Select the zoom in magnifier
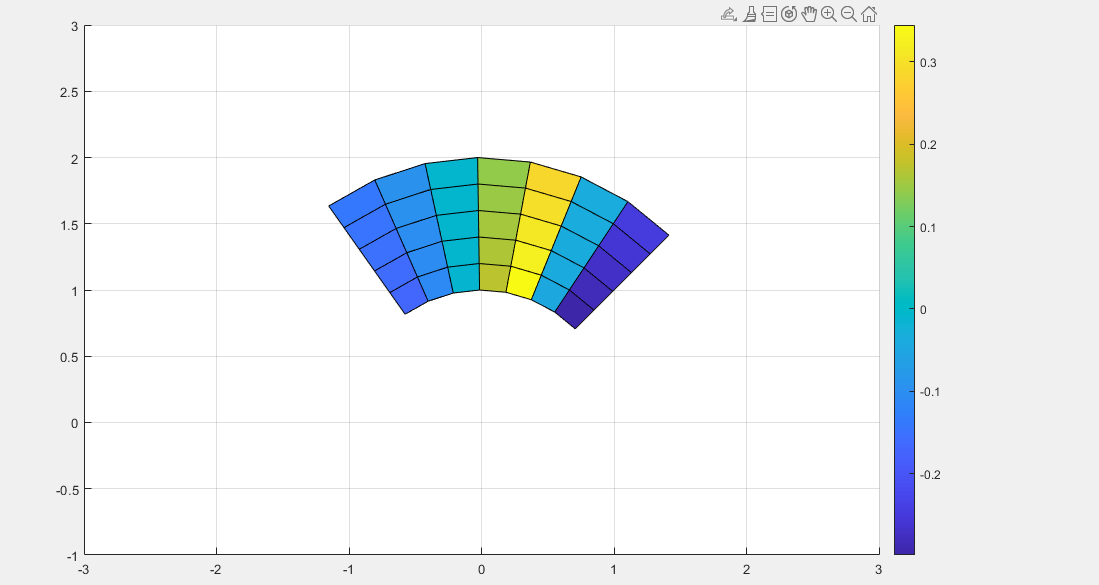Screen dimensions: 1099x585 coord(829,14)
